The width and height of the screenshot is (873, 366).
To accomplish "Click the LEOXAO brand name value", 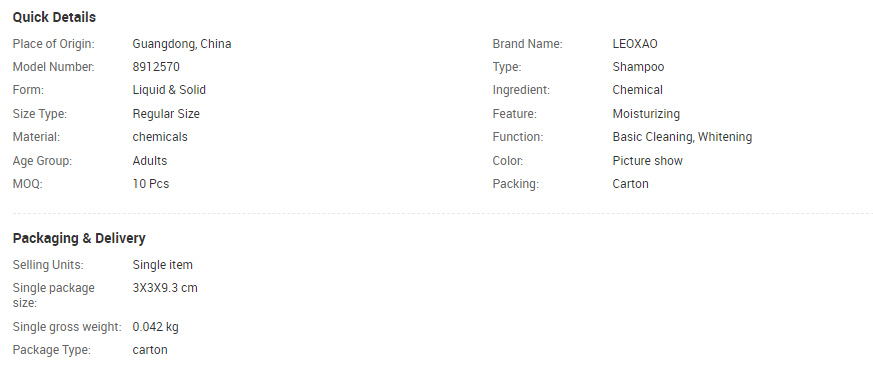I will (x=635, y=44).
